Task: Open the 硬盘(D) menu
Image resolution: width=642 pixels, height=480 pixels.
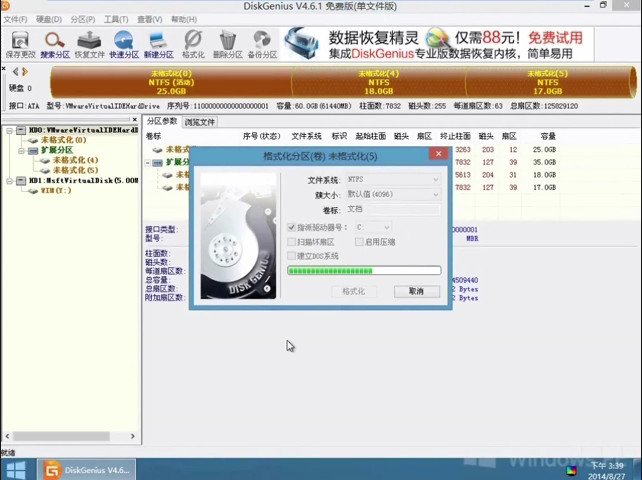Action: coord(49,20)
